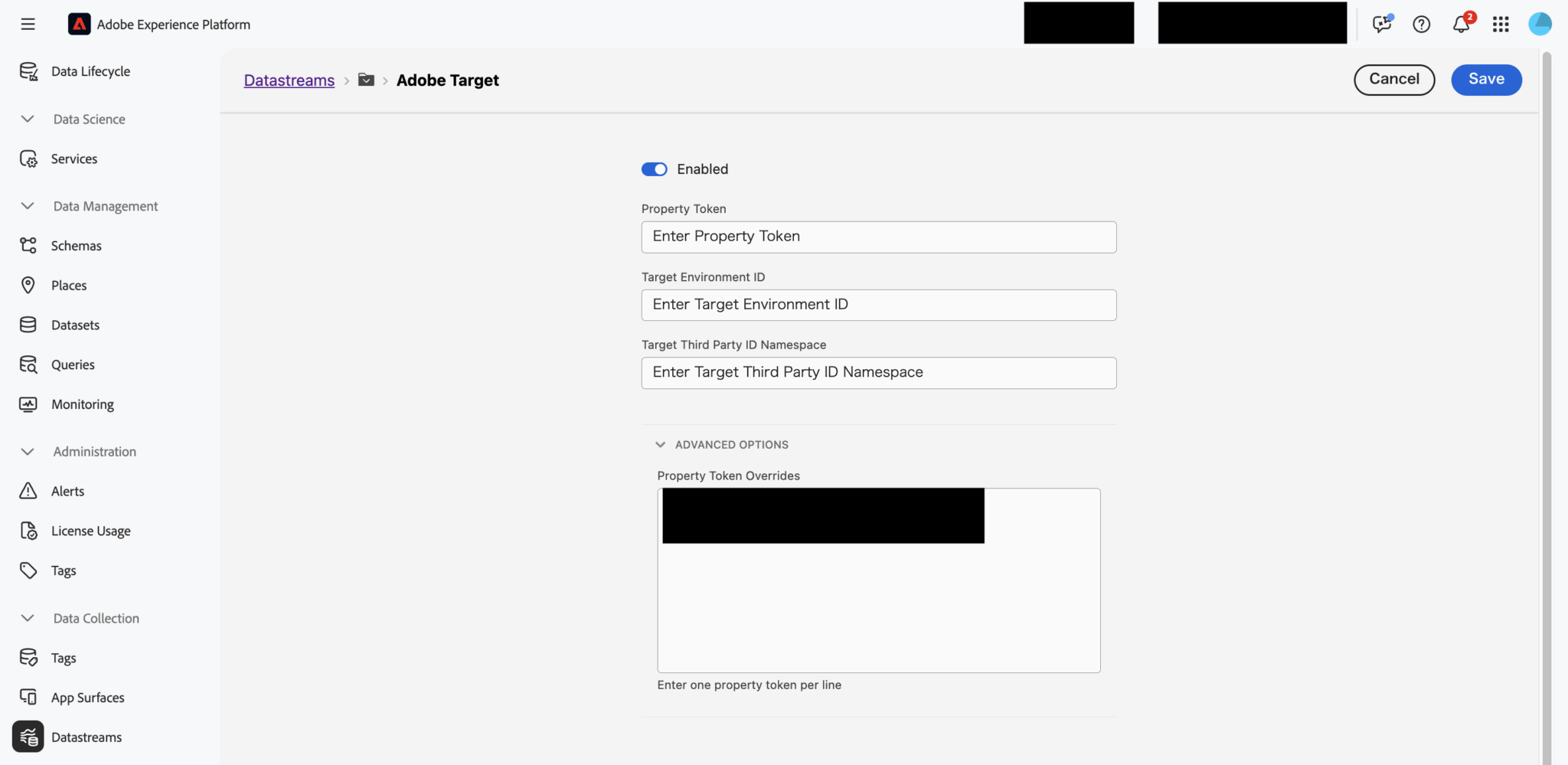Viewport: 1568px width, 765px height.
Task: Click the Property Token input field
Action: click(x=879, y=237)
